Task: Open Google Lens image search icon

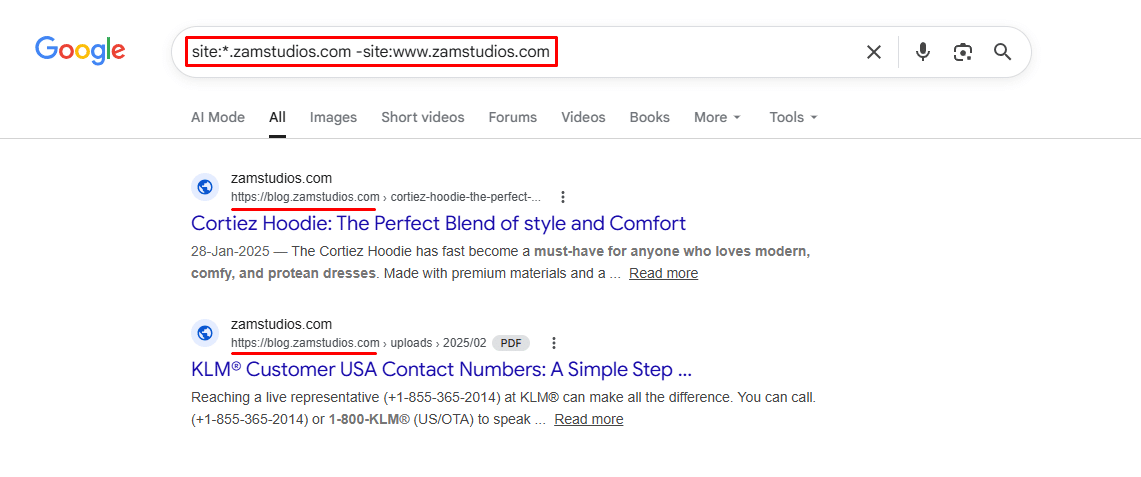Action: [963, 52]
